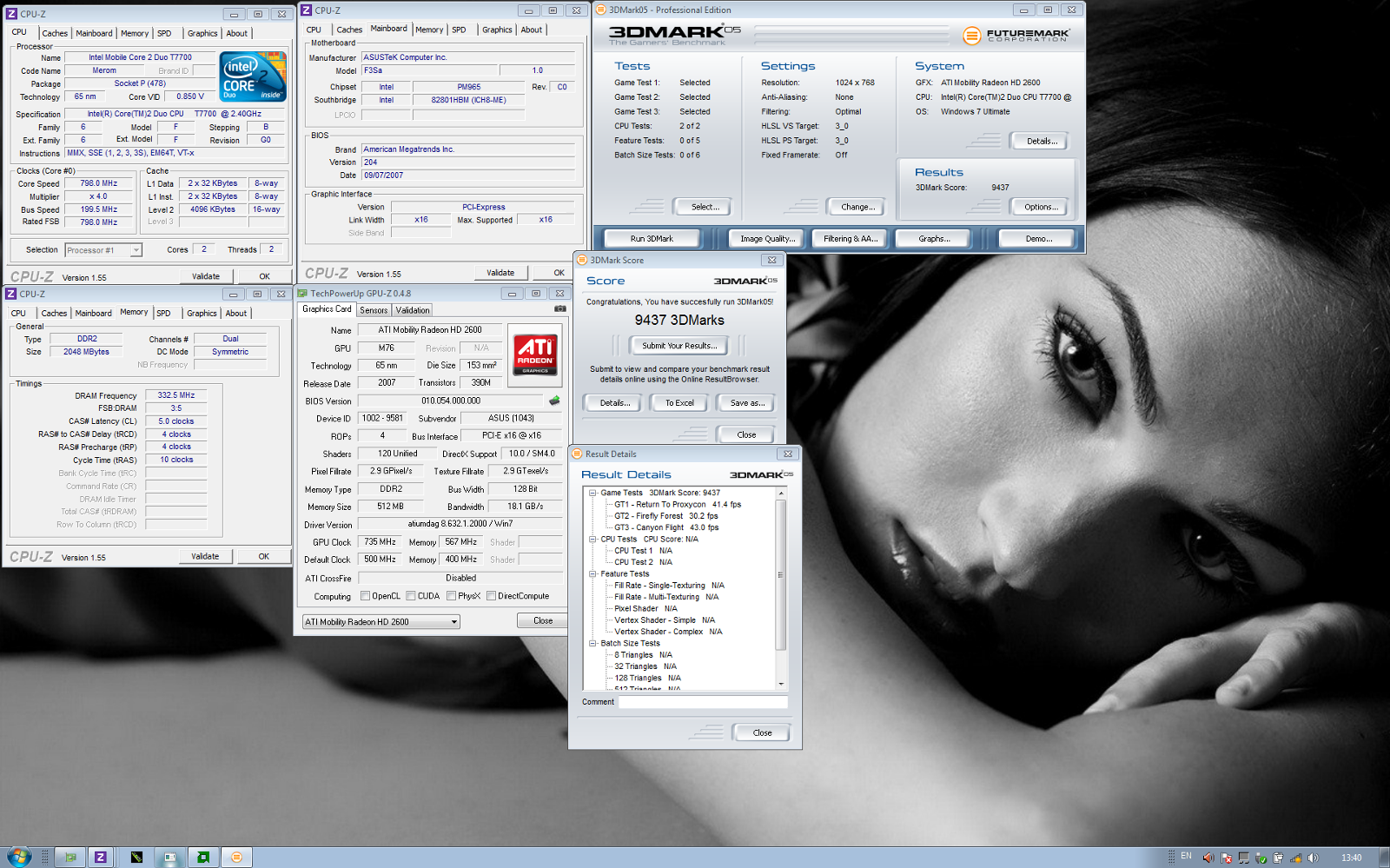Click the ATI Radeon logo in GPU-Z
Viewport: 1390px width, 868px height.
[x=534, y=354]
